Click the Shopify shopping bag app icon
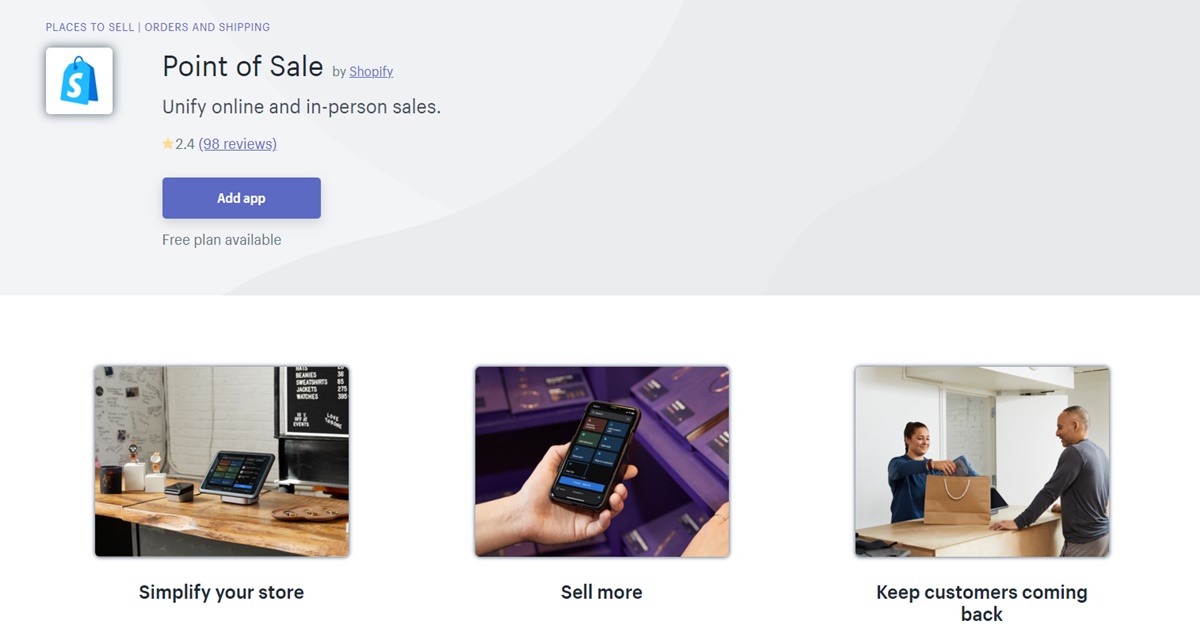Screen dimensions: 1200x624 pyautogui.click(x=79, y=81)
